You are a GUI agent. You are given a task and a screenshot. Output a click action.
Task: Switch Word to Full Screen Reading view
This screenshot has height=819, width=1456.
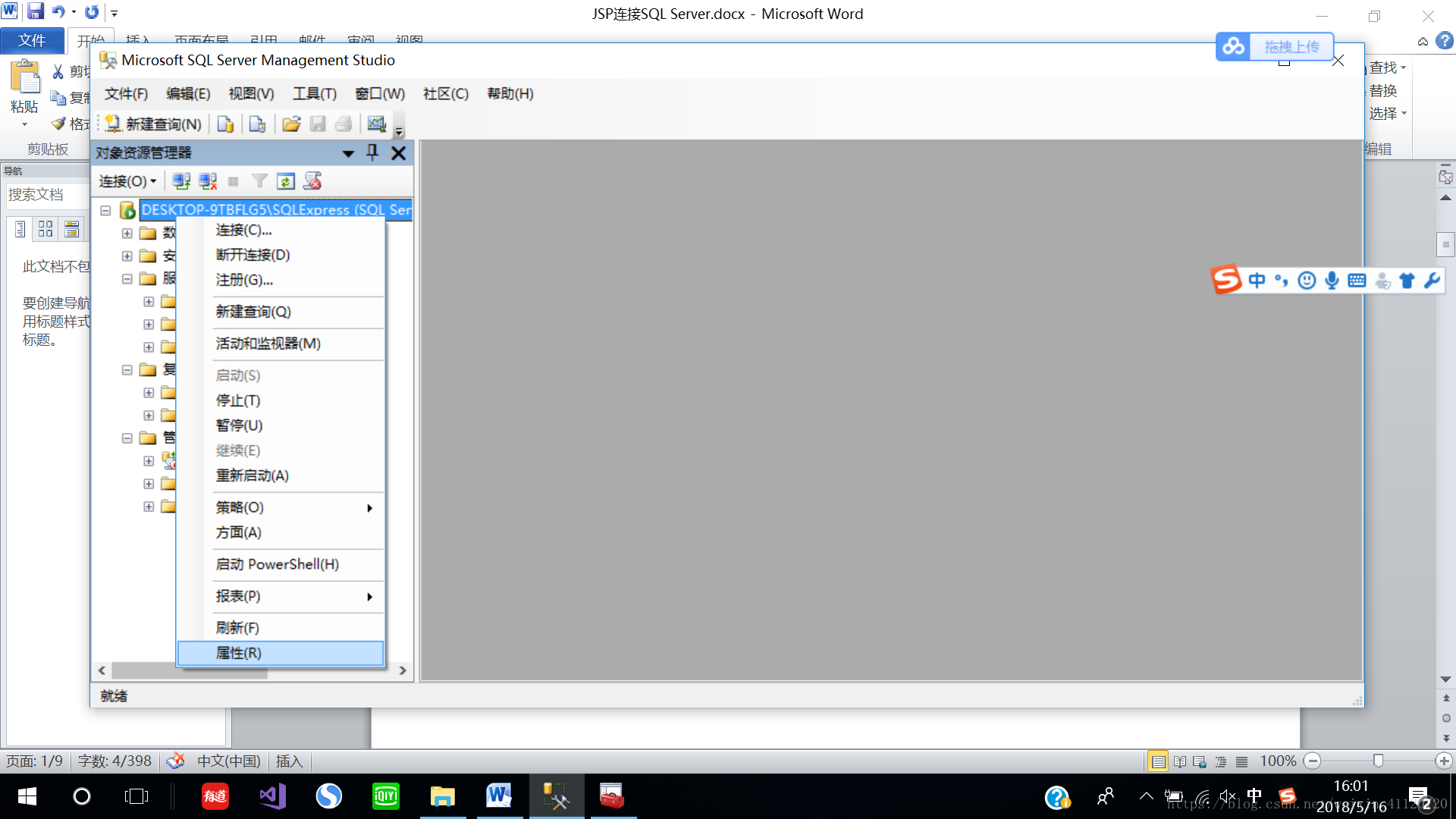(1180, 761)
